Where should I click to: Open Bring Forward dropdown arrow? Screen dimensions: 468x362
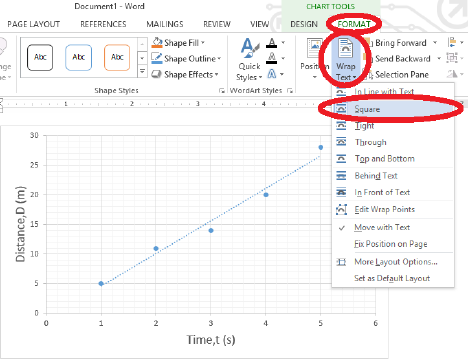coord(435,43)
